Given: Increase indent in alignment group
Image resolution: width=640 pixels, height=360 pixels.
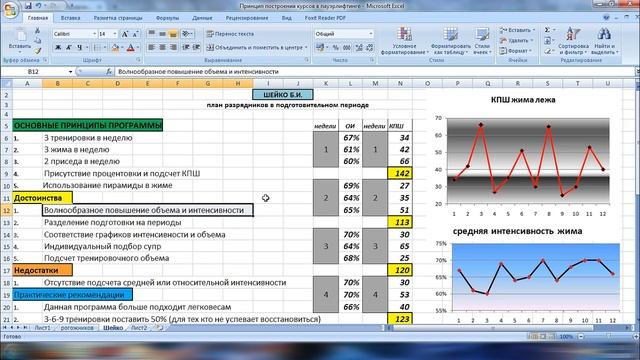Looking at the screenshot, I should tap(196, 48).
